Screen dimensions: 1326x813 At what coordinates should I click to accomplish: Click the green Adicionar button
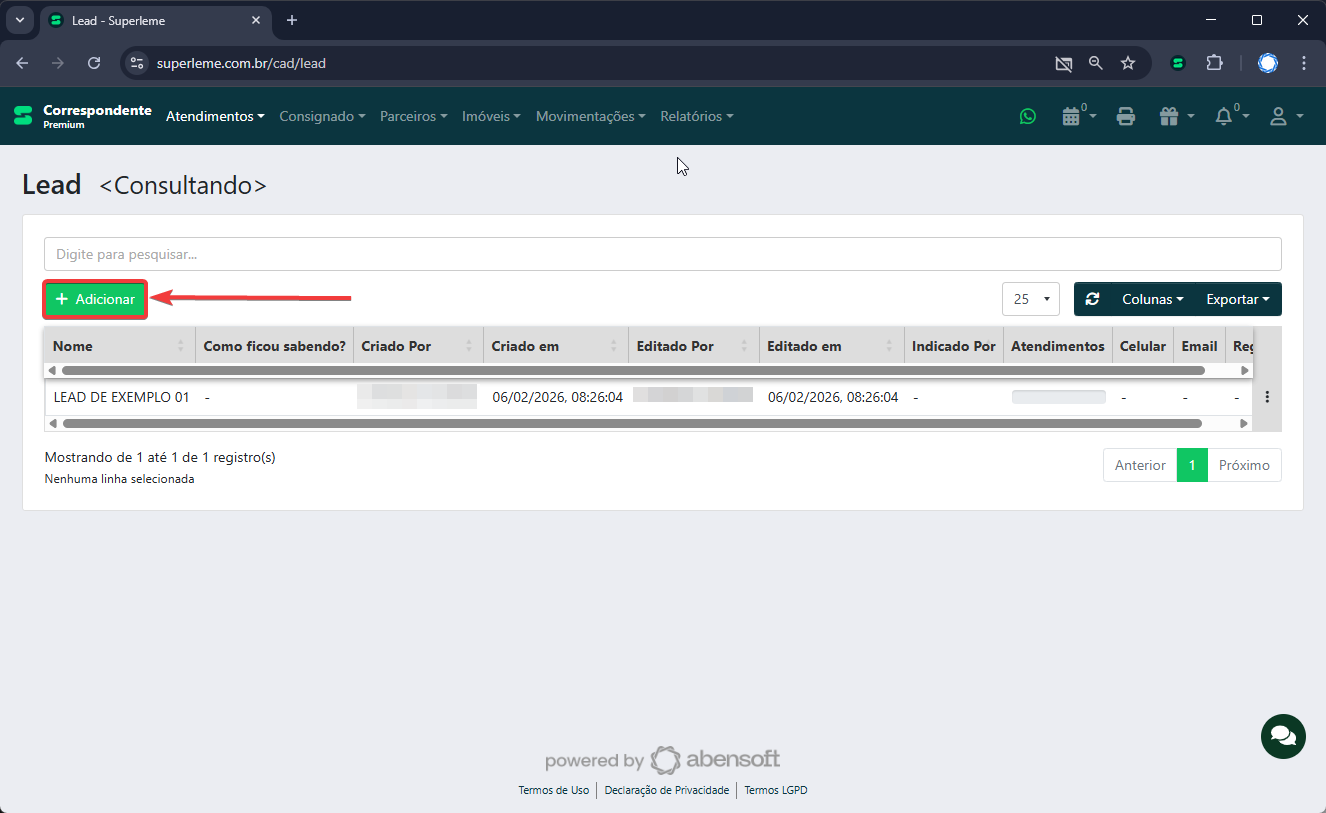click(96, 299)
